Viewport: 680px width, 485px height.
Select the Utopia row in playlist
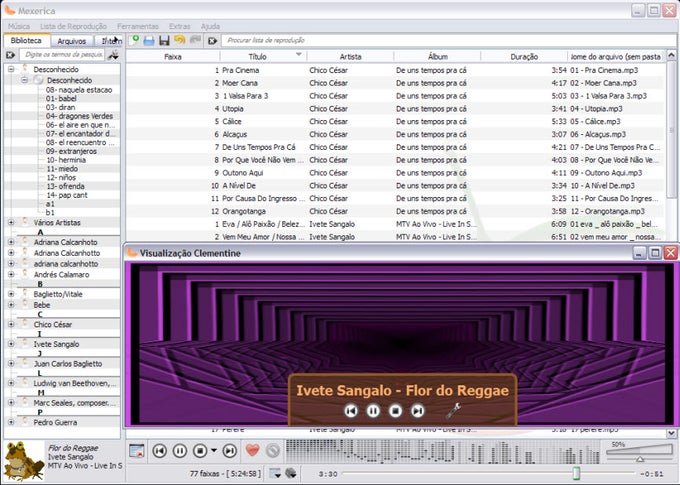tap(395, 108)
